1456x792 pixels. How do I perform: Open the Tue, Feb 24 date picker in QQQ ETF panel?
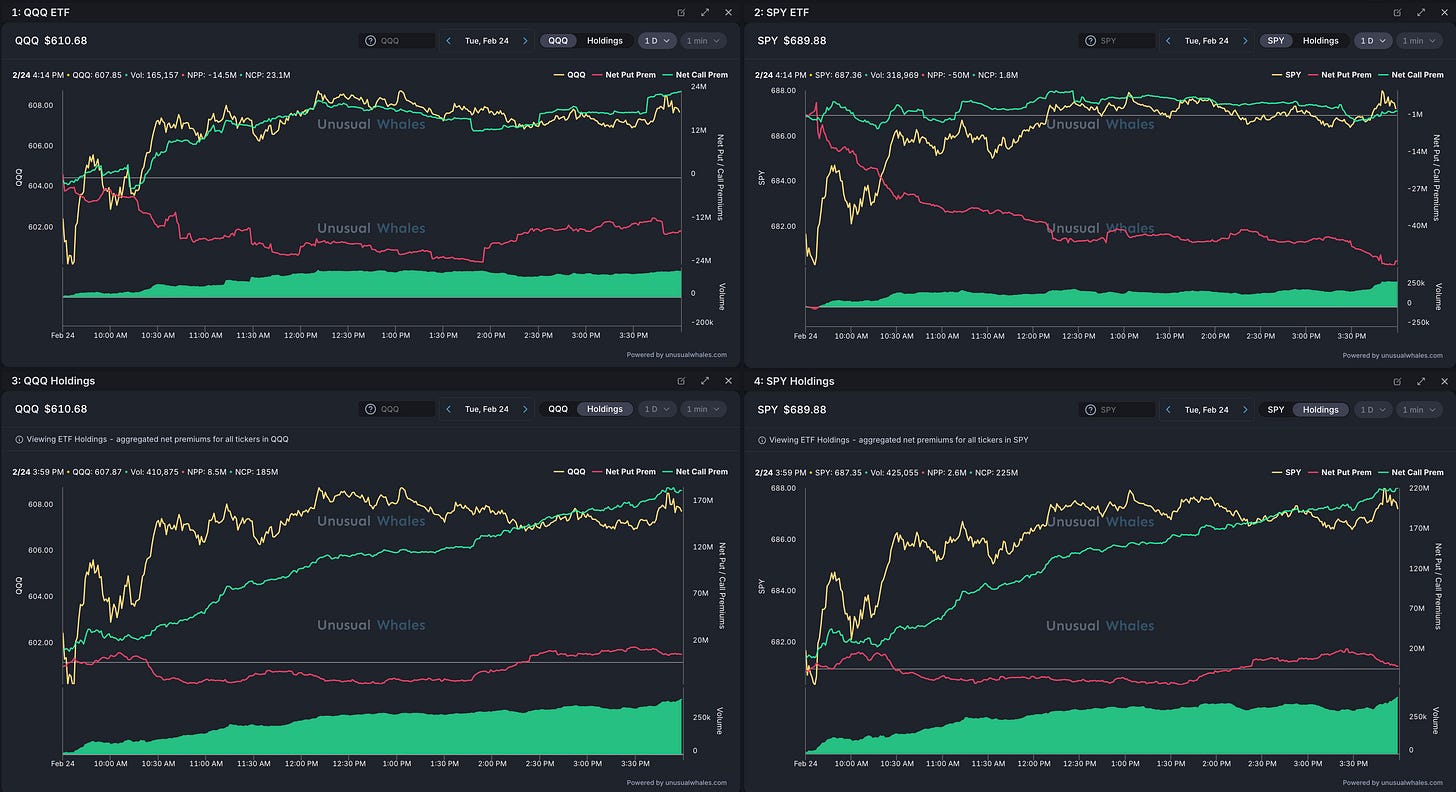click(x=487, y=41)
